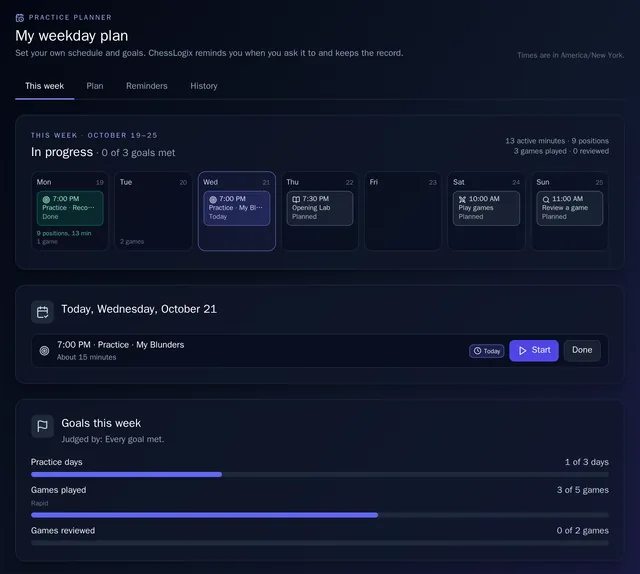Viewport: 640px width, 574px height.
Task: Click the book icon in Thursday's Opening Lab card
Action: 296,199
